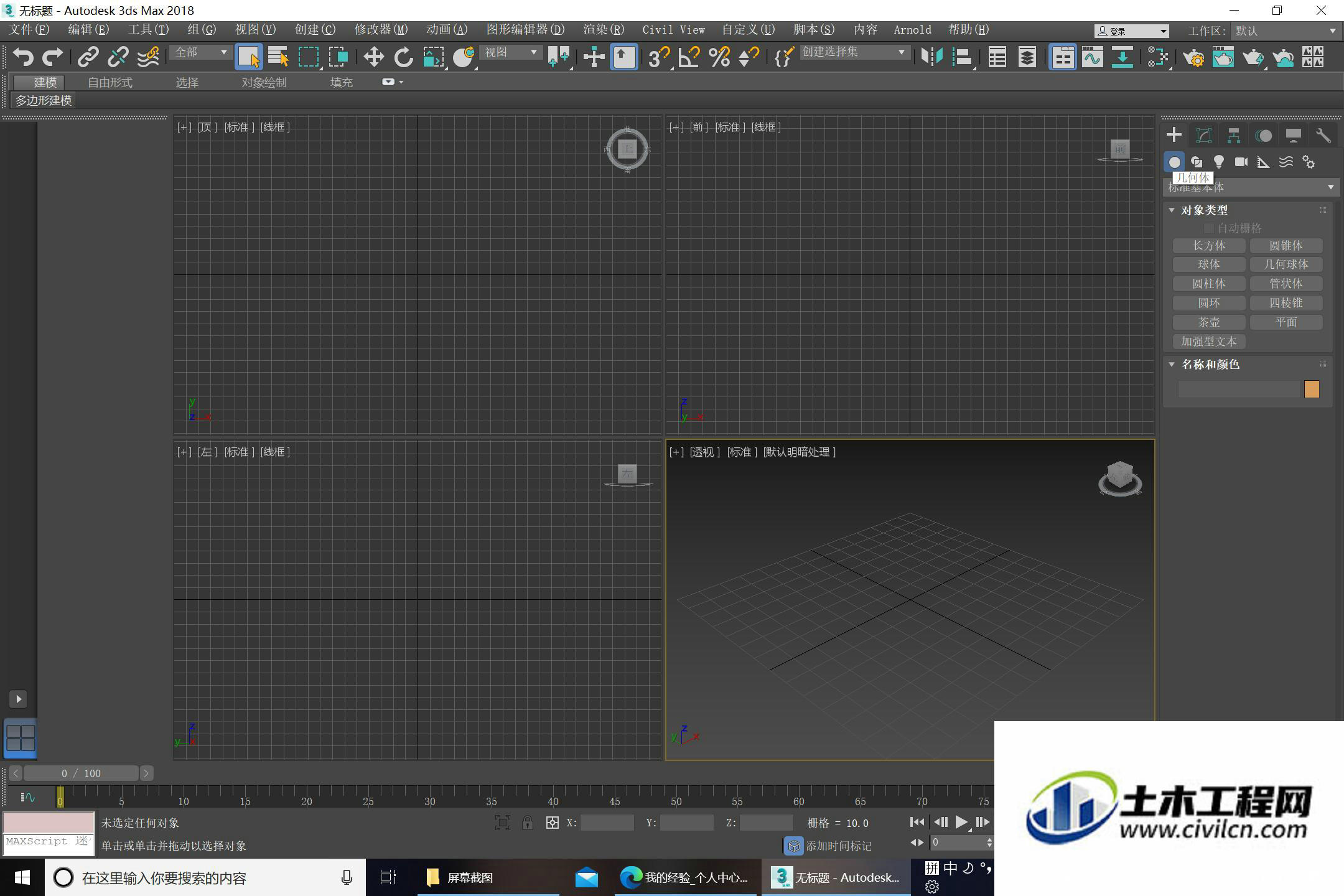The width and height of the screenshot is (1344, 896).
Task: Toggle the Ribbon display
Action: 1063,57
